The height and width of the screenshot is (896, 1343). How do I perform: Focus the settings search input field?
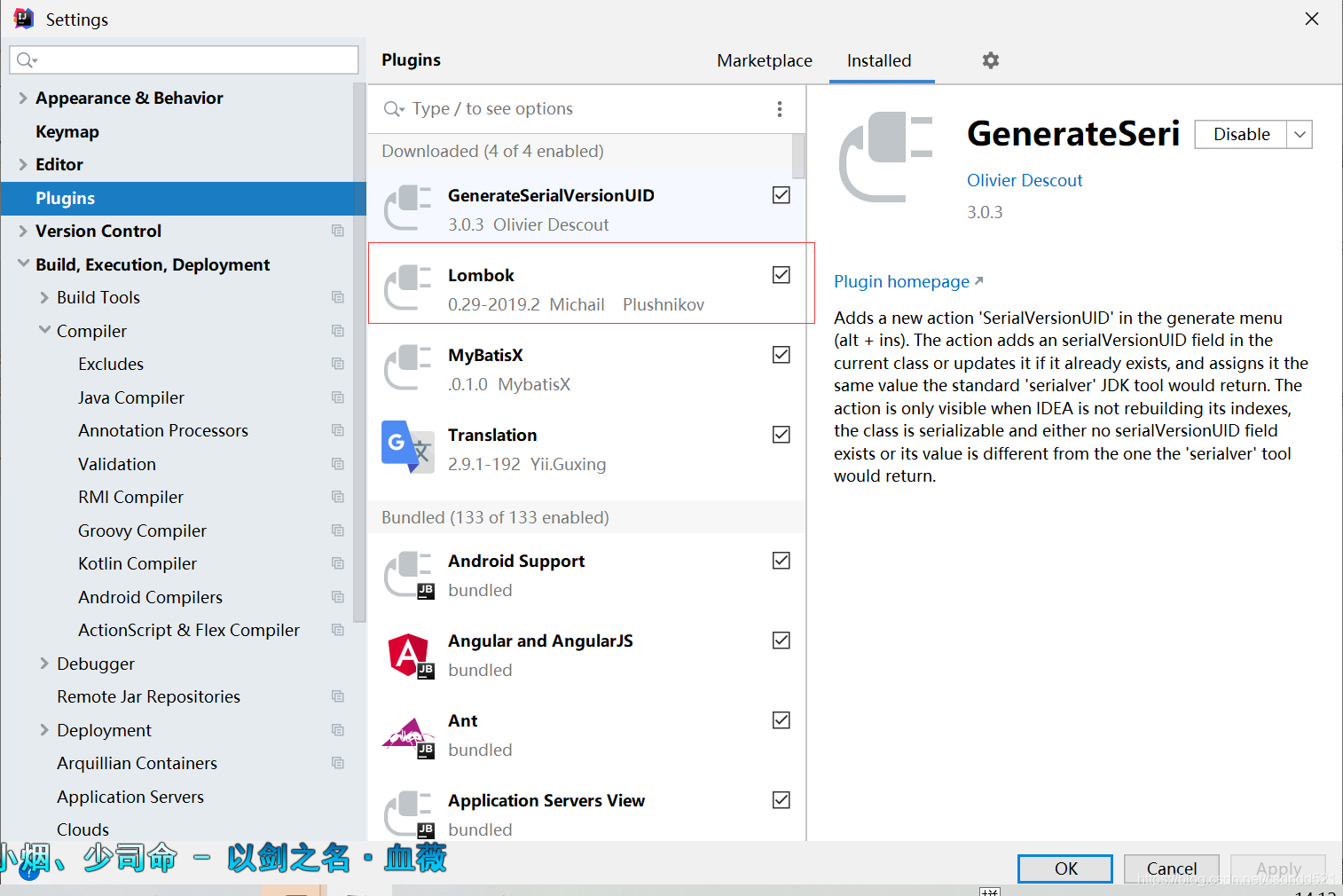pos(184,60)
